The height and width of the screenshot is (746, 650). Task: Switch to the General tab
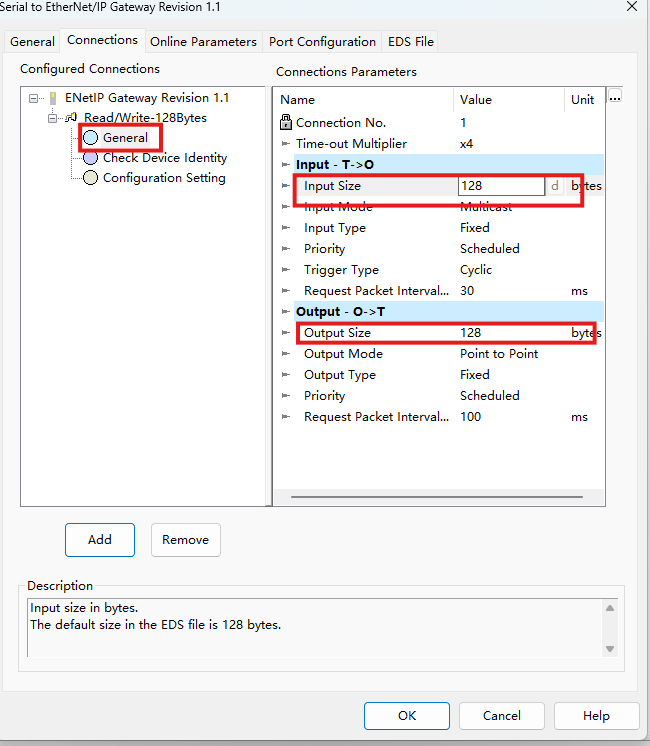click(32, 42)
